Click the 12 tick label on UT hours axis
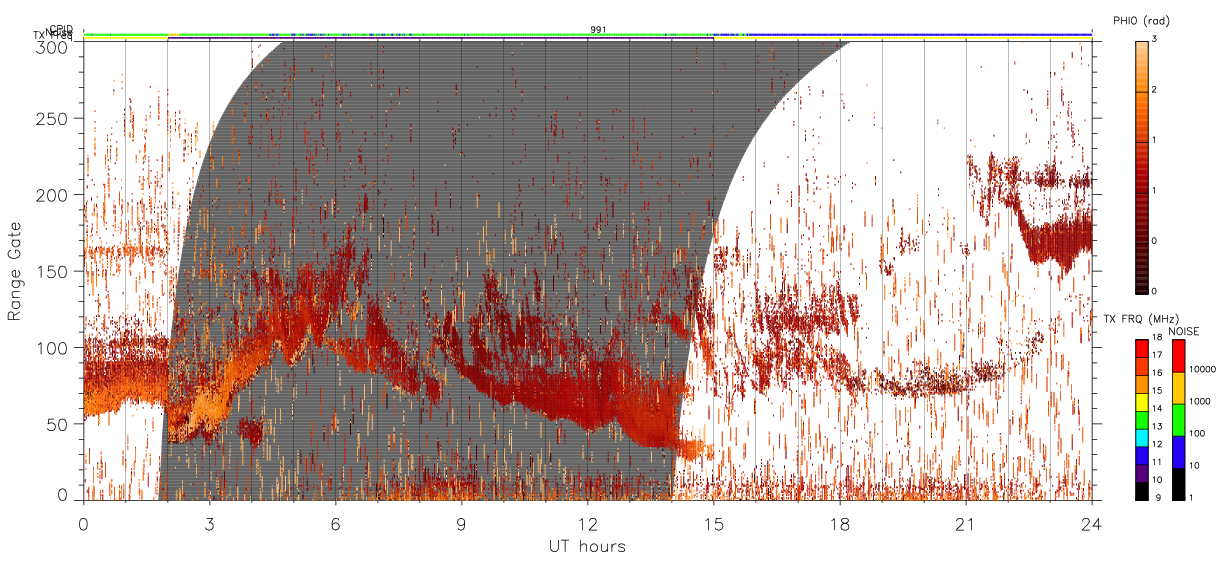Screen dimensions: 1228x567 coord(587,524)
